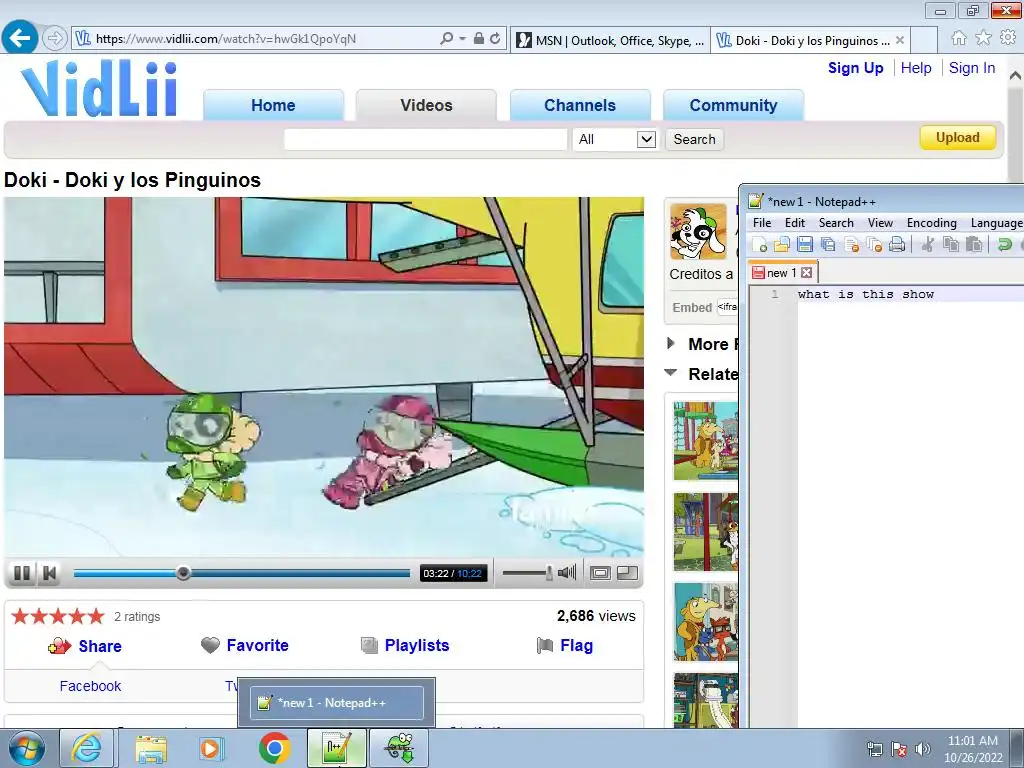Refresh page using address bar reload icon
This screenshot has width=1024, height=768.
pyautogui.click(x=495, y=39)
